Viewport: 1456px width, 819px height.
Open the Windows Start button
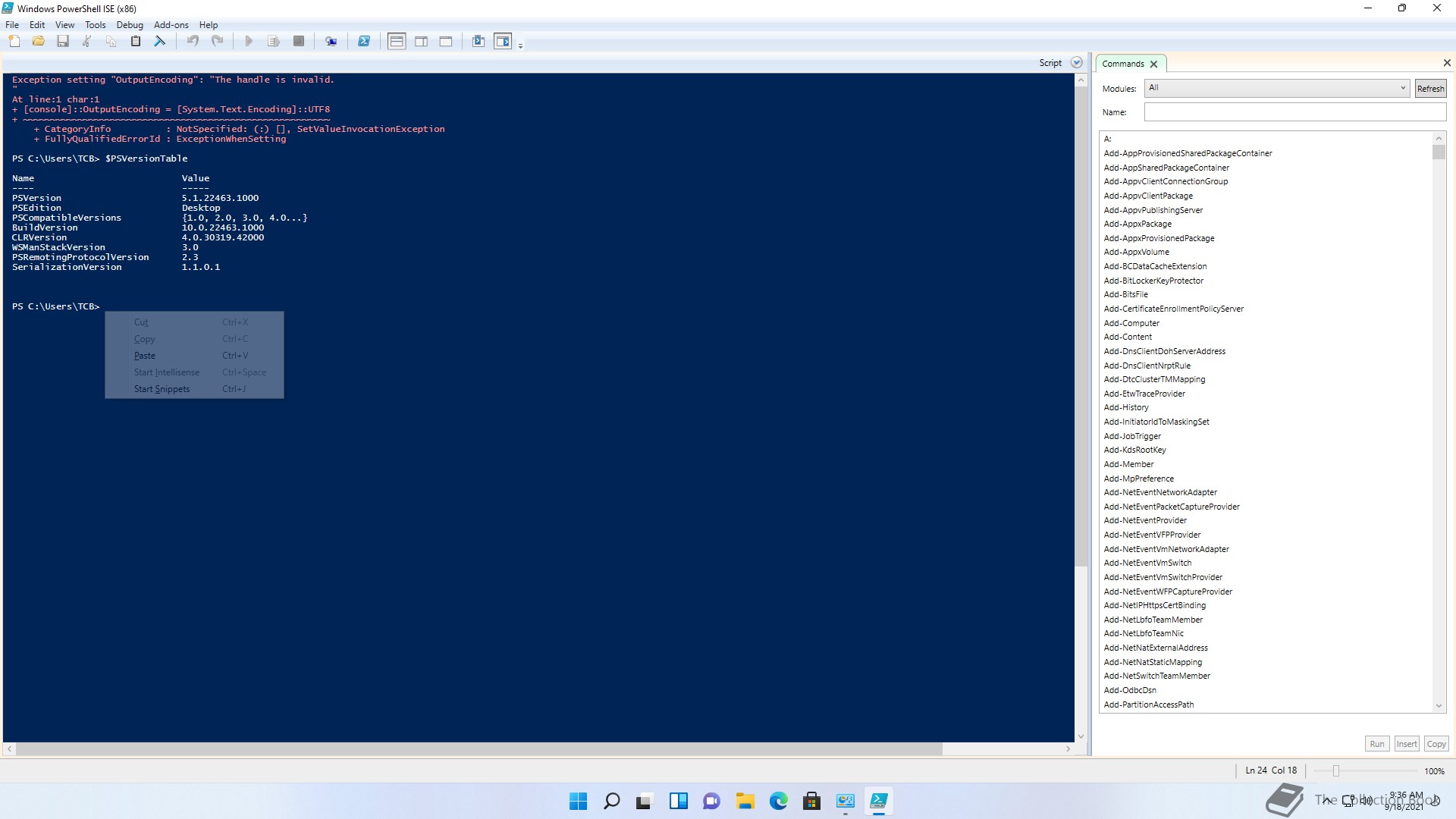pyautogui.click(x=578, y=801)
